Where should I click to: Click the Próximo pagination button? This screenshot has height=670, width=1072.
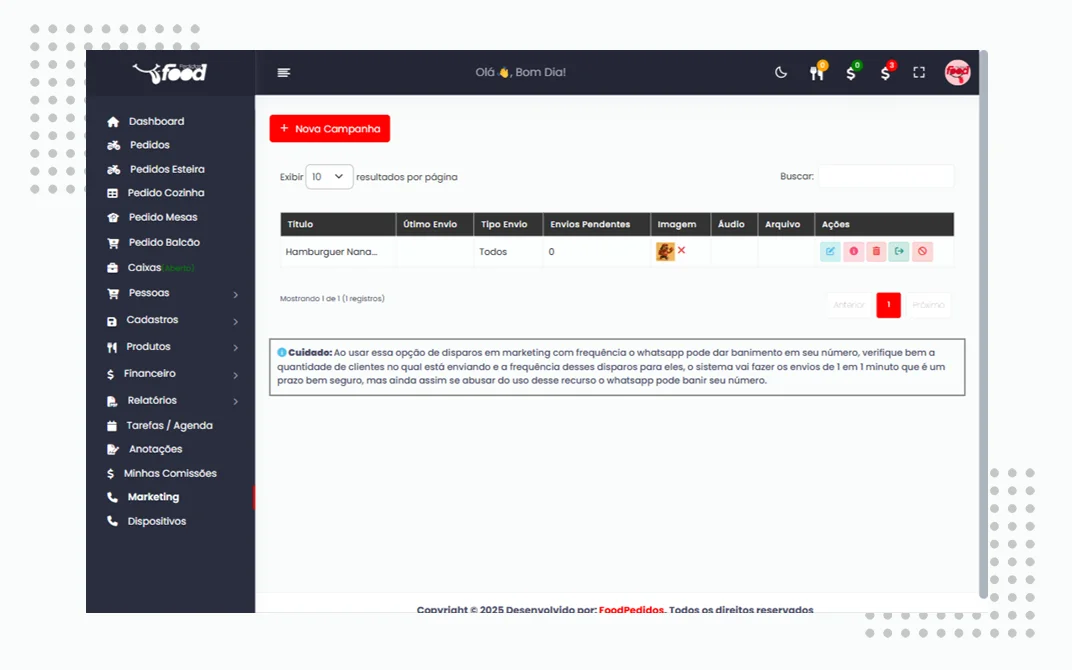(x=928, y=305)
